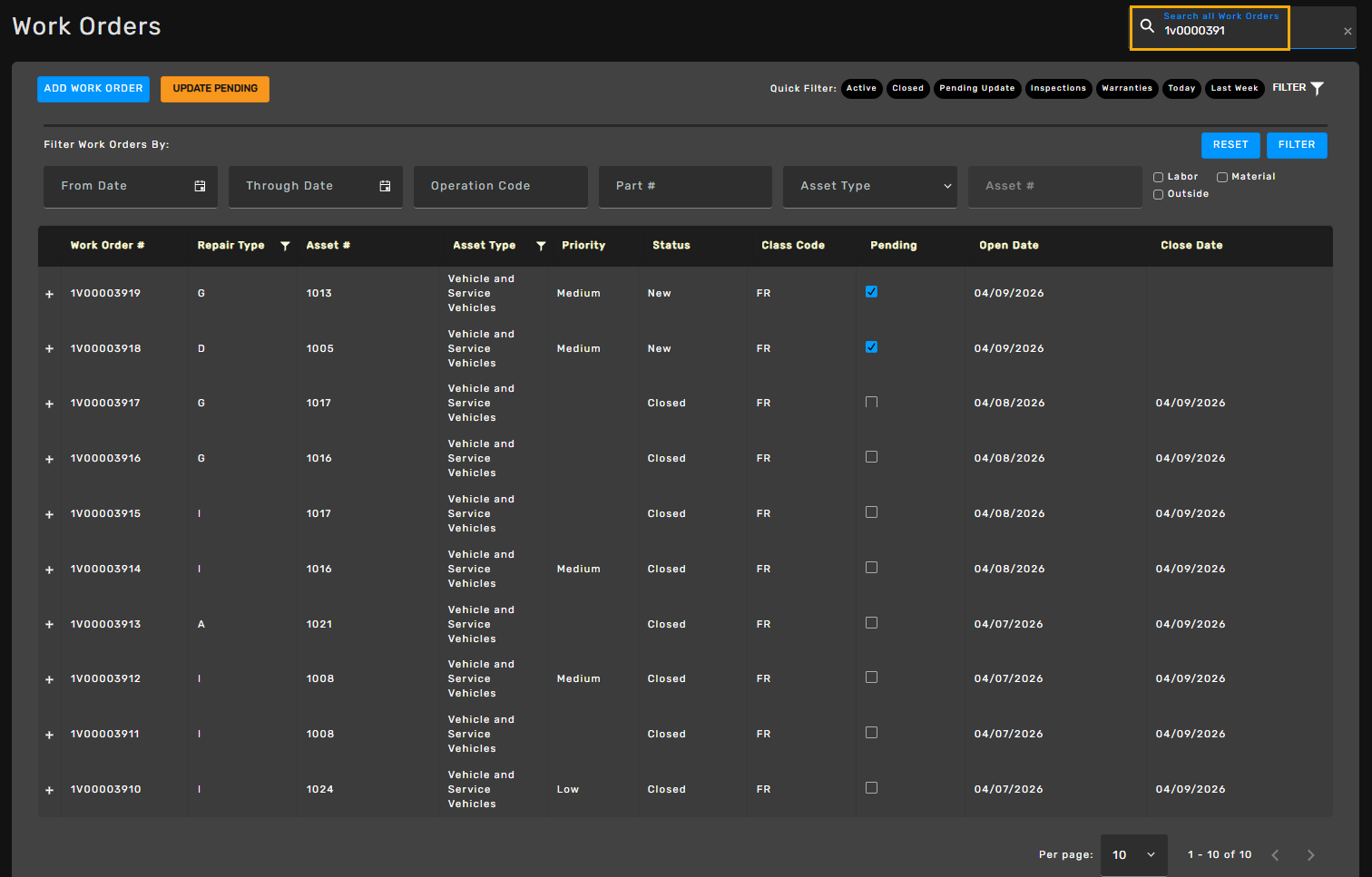Sort by Status column header

point(671,246)
